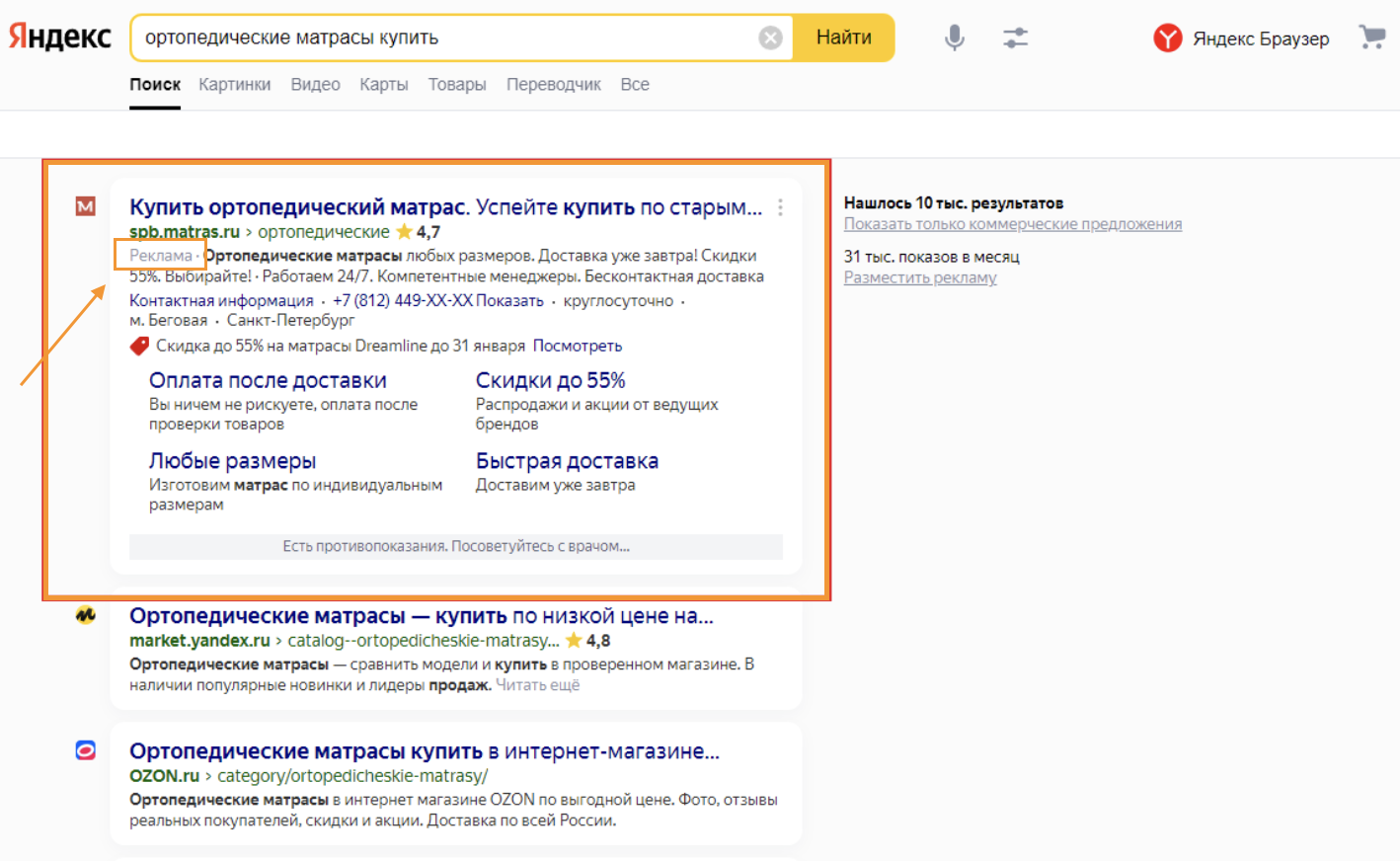Open 'Скидки до 55%' sitelink
This screenshot has width=1400, height=861.
click(x=551, y=380)
